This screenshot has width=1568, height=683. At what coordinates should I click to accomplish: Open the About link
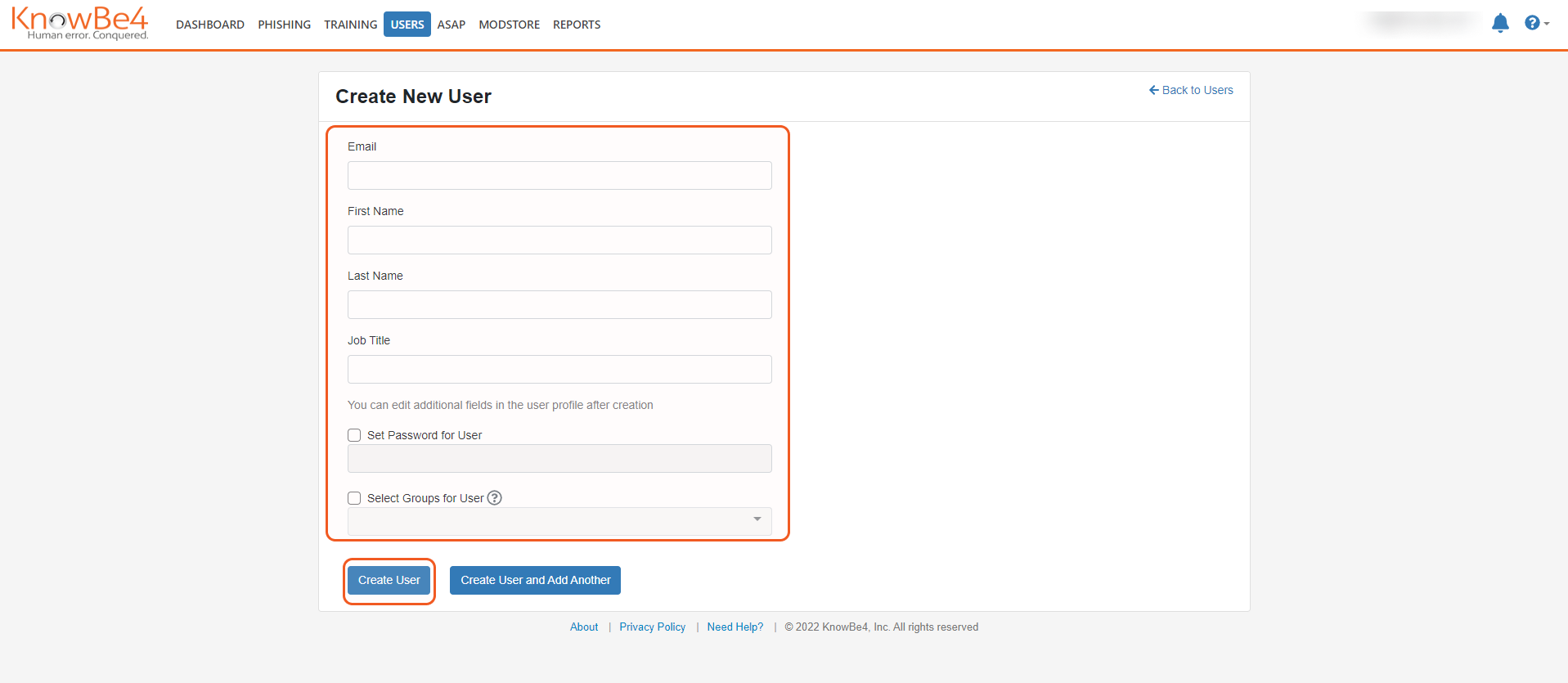click(584, 627)
